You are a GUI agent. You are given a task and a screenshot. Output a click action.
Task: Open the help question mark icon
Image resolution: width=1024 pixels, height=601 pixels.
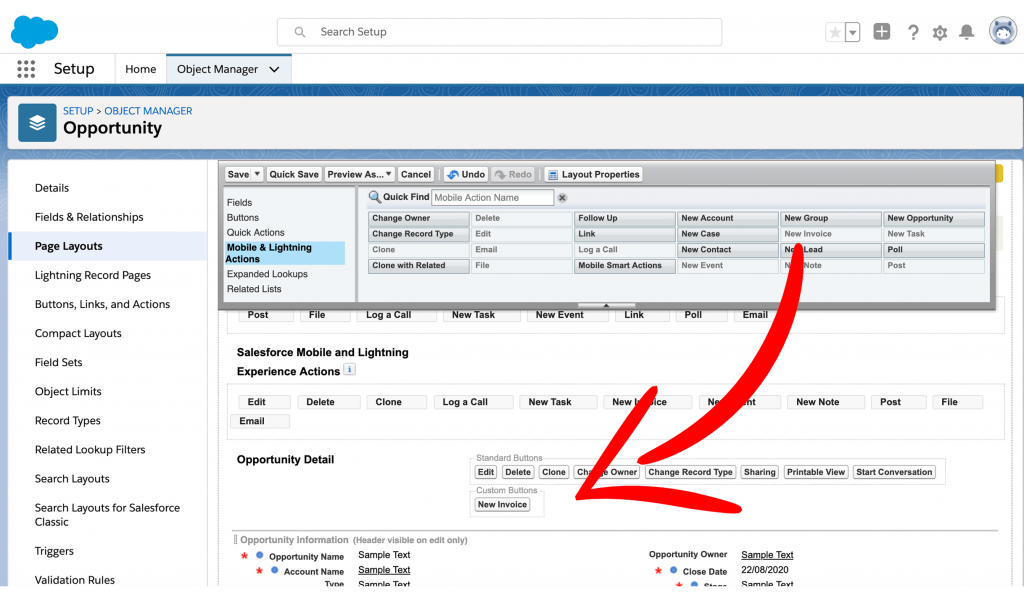coord(913,32)
